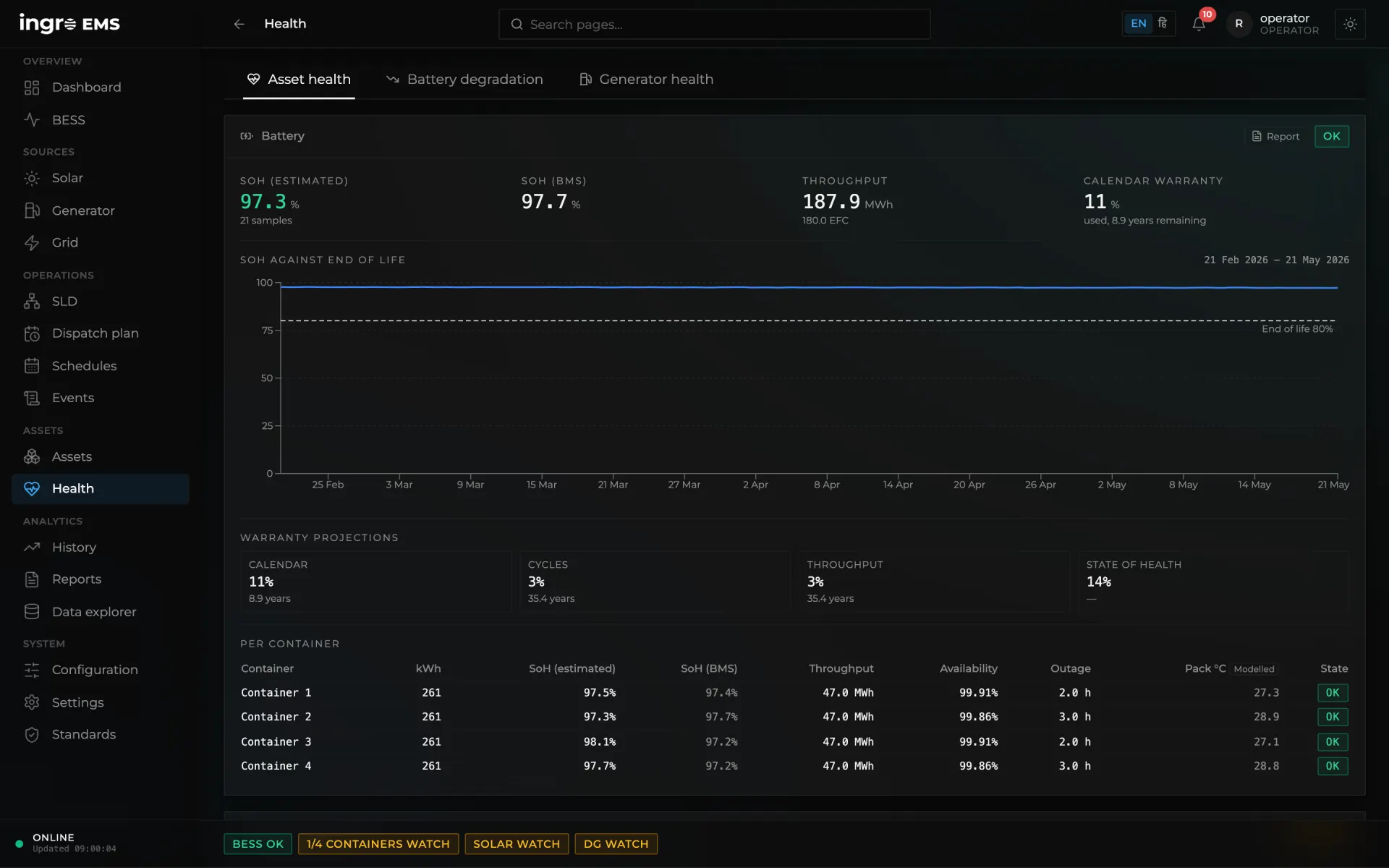The width and height of the screenshot is (1389, 868).
Task: Focus the Search pages field
Action: (x=714, y=24)
